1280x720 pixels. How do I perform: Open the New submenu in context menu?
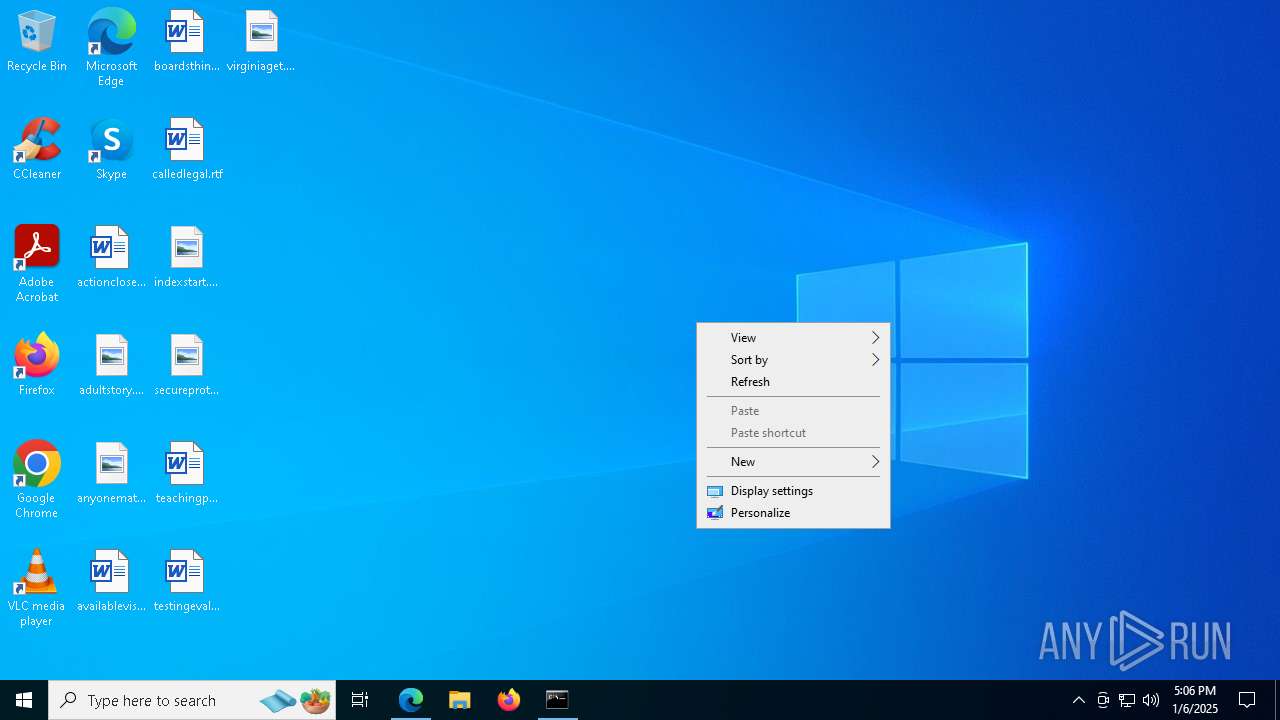tap(793, 462)
